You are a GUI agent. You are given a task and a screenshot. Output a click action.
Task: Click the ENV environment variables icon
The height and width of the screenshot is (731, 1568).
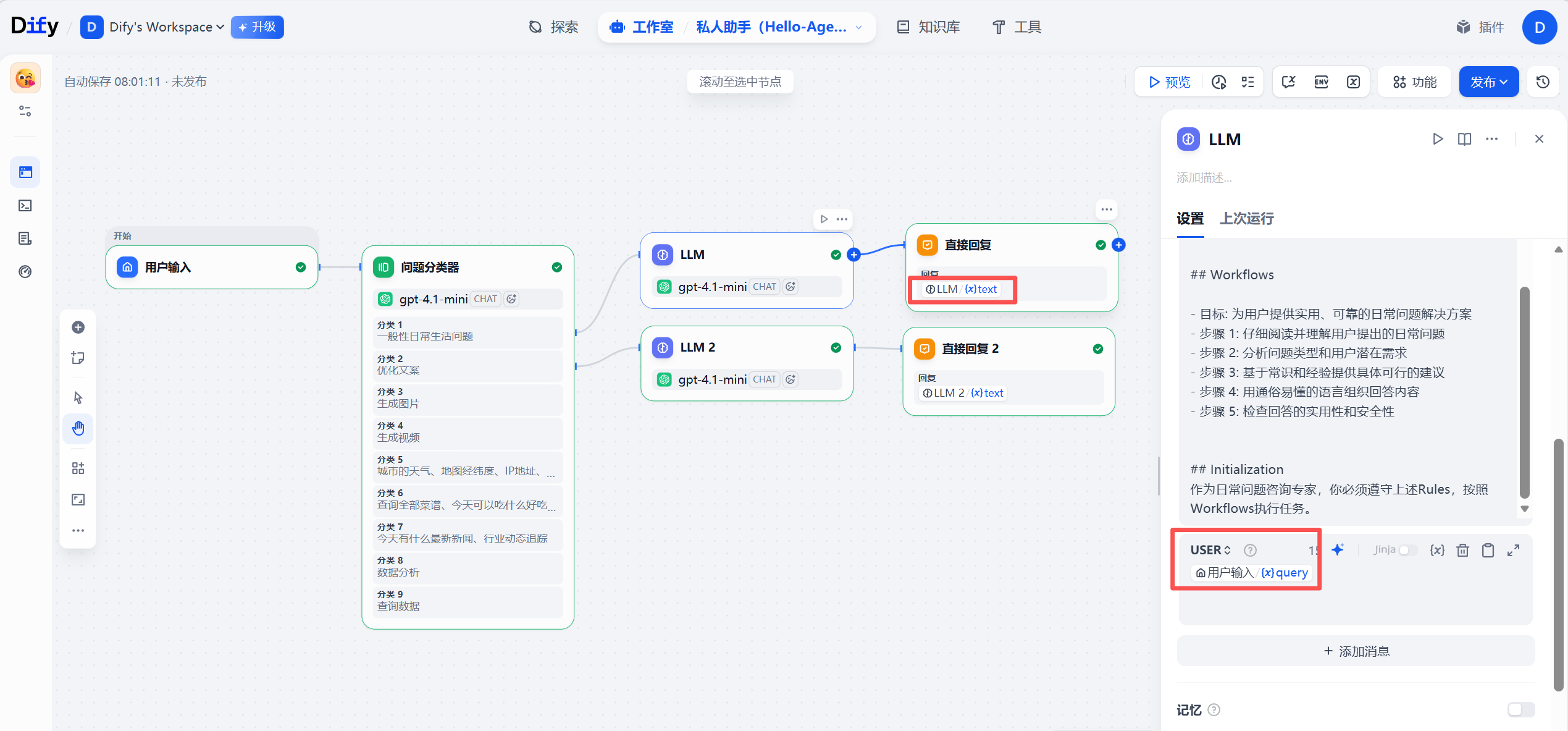tap(1321, 82)
